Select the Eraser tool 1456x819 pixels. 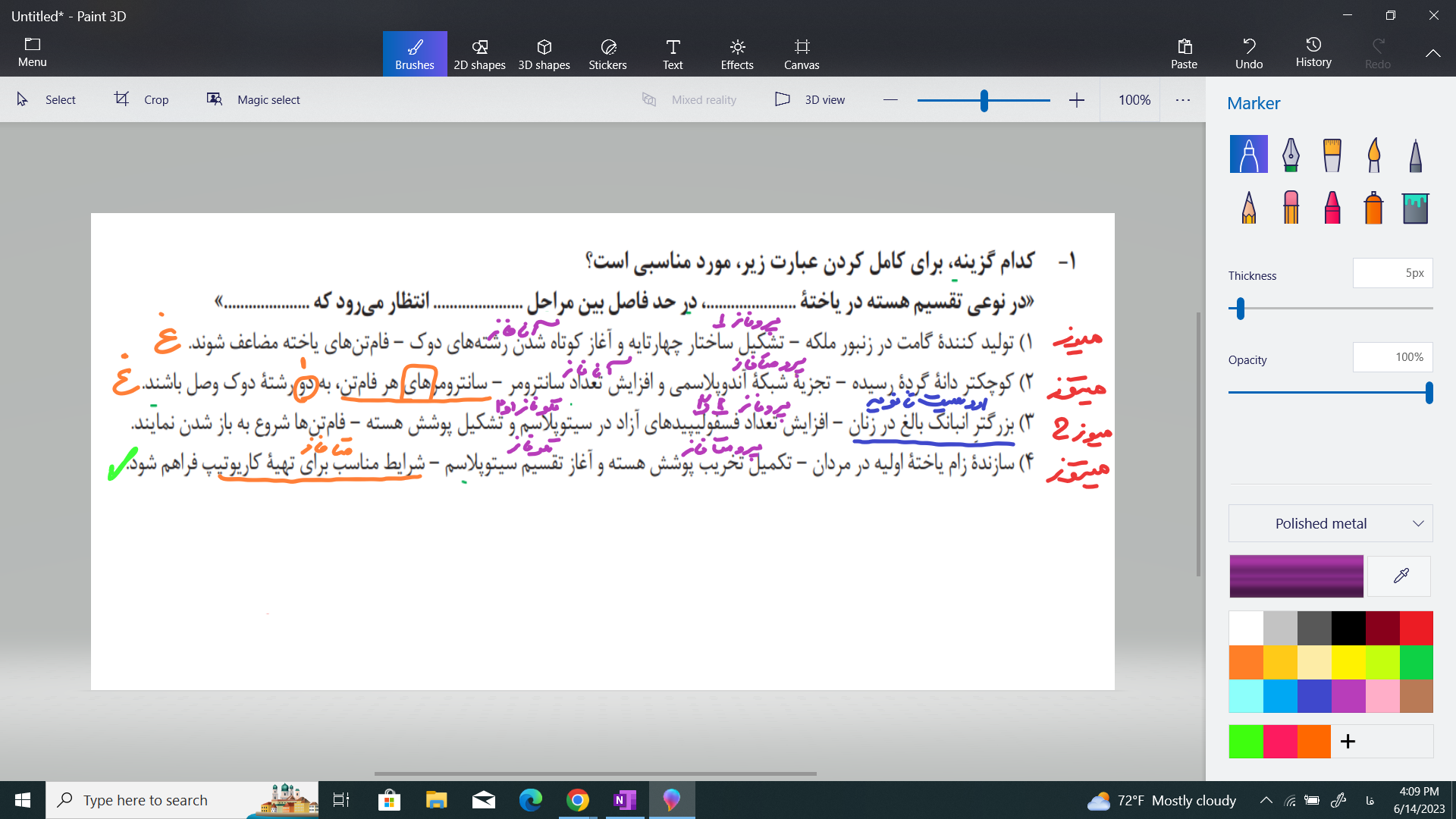[x=1291, y=207]
